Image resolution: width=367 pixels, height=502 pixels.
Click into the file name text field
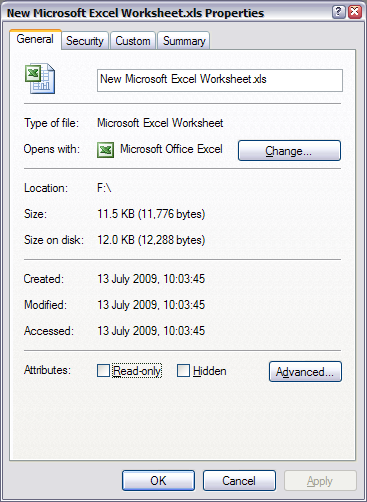pyautogui.click(x=220, y=80)
